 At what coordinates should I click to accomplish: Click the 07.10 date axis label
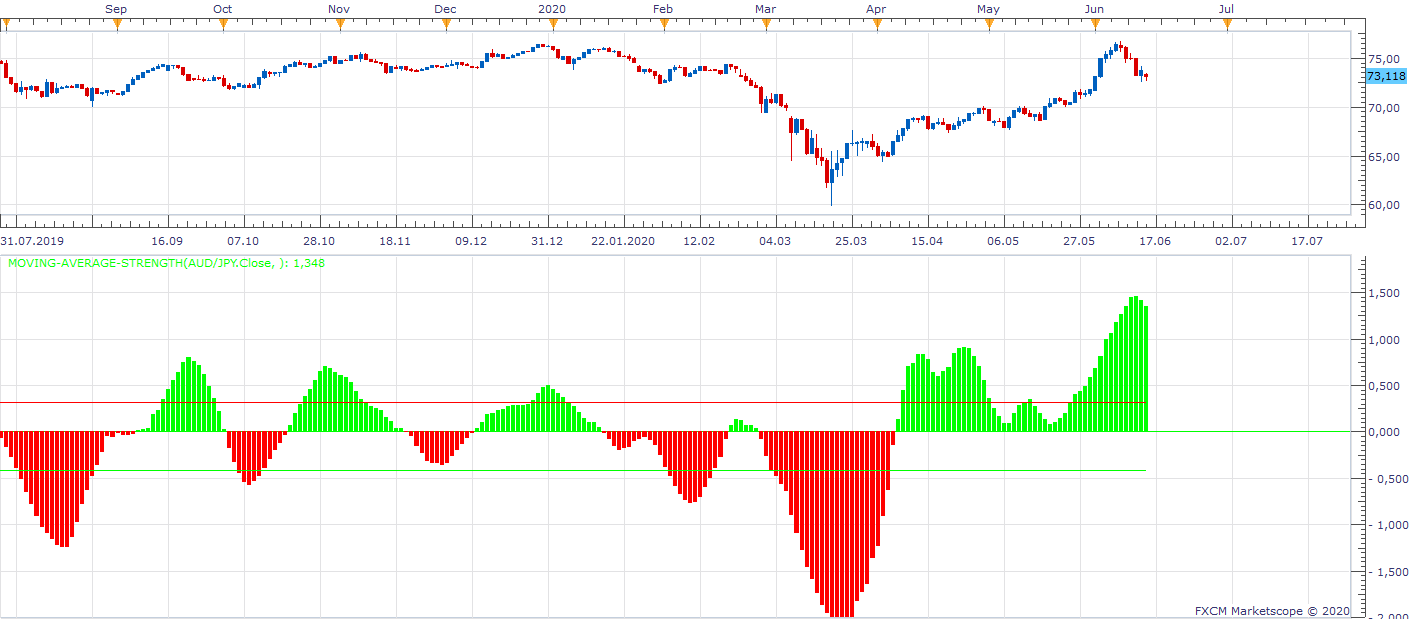click(x=243, y=241)
